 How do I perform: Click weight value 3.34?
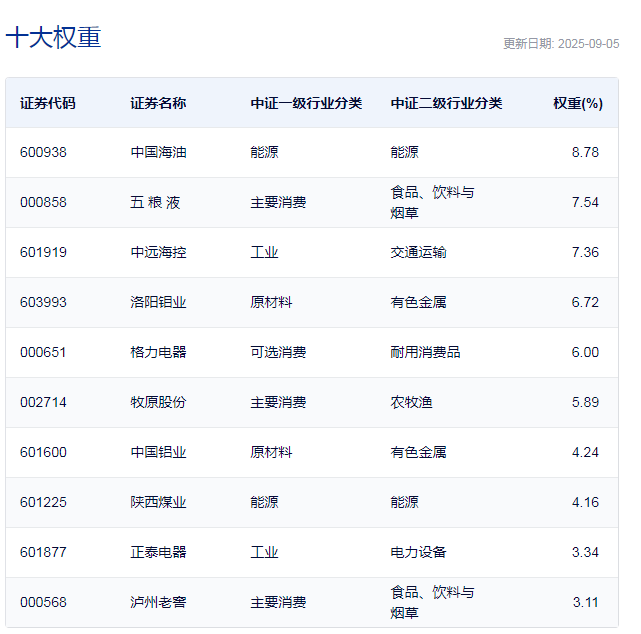coord(585,552)
